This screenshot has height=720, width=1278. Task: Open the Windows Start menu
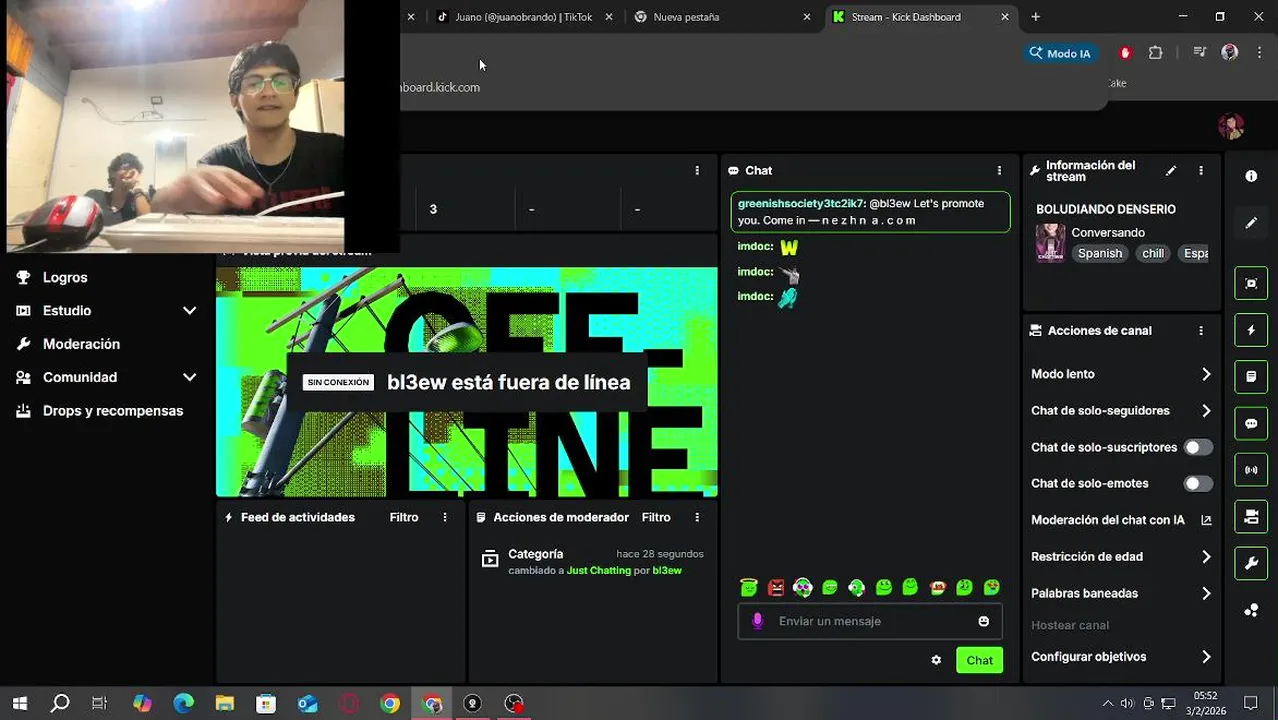tap(20, 703)
